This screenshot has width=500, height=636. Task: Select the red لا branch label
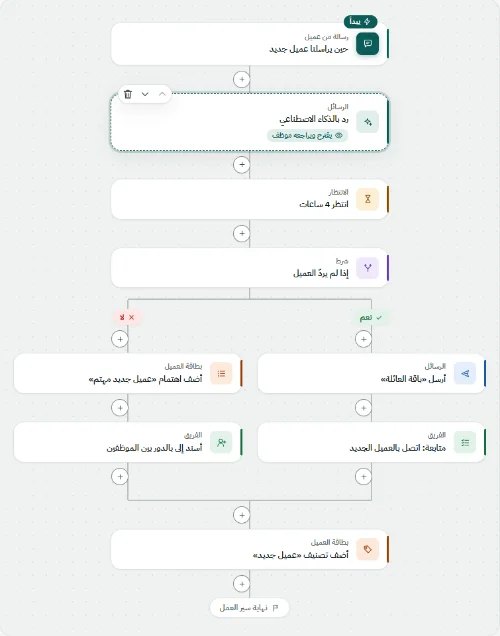click(127, 317)
